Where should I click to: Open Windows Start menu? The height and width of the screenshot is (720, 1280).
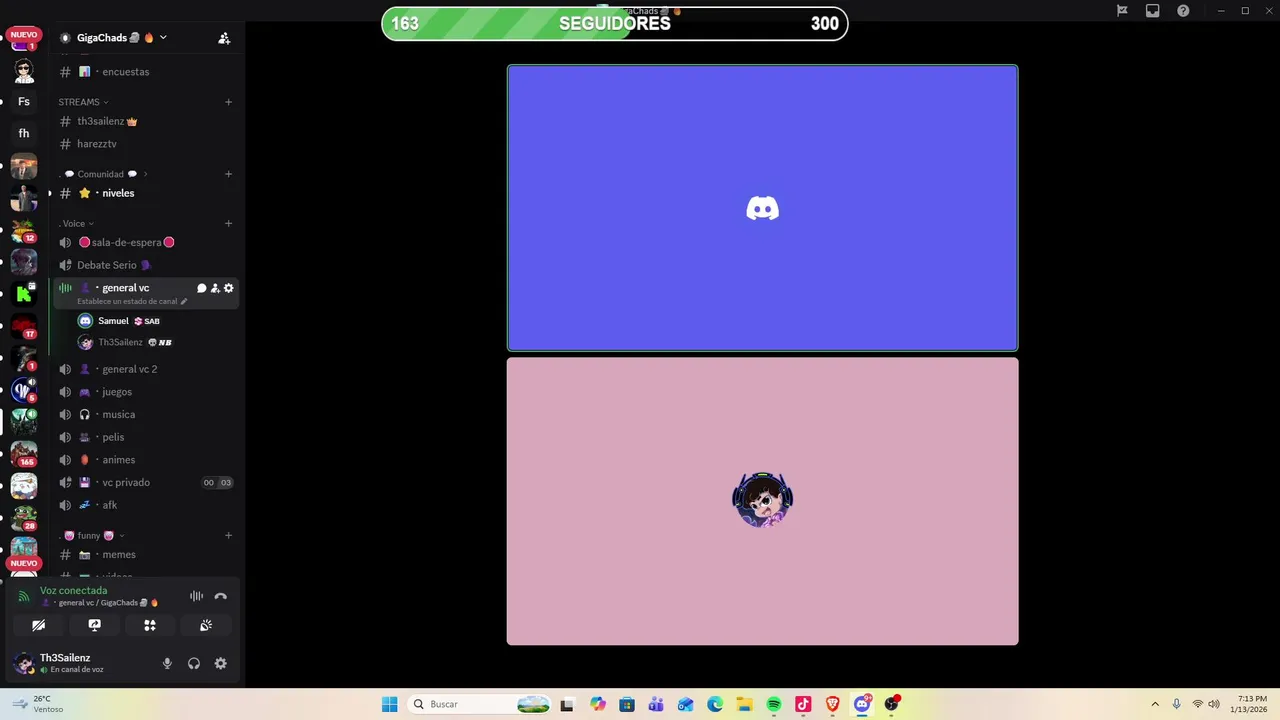pos(389,704)
